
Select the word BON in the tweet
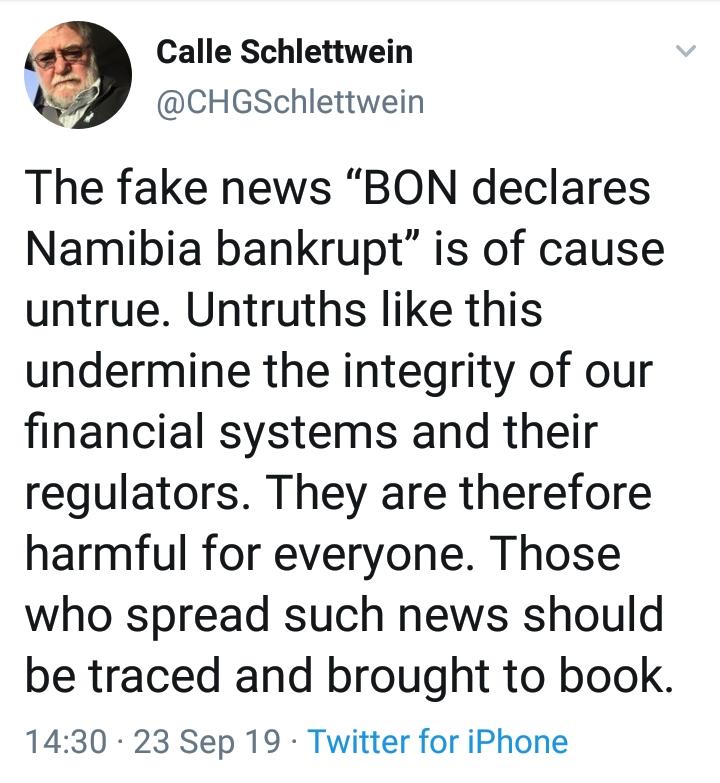[410, 188]
